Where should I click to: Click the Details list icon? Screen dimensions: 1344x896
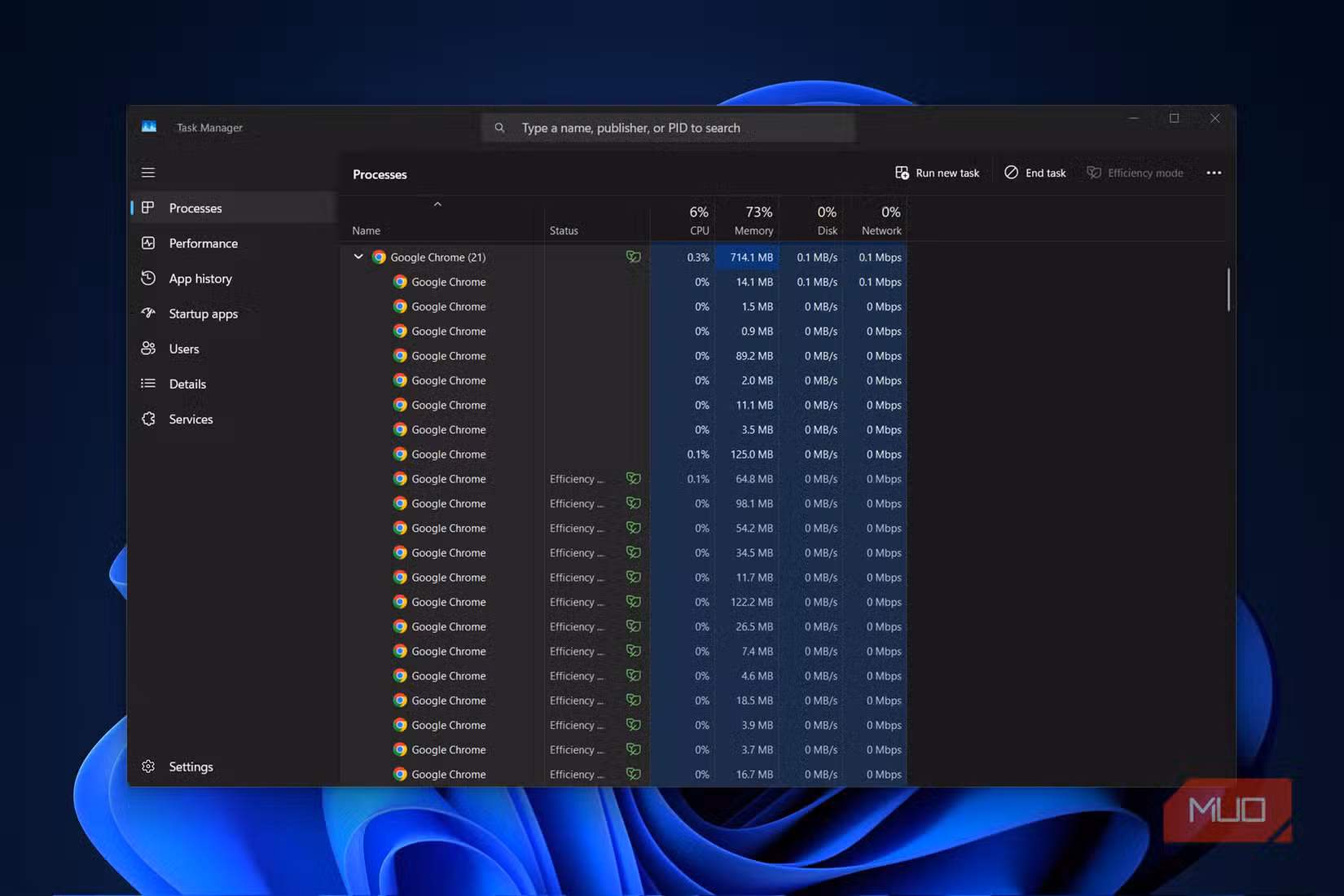148,384
